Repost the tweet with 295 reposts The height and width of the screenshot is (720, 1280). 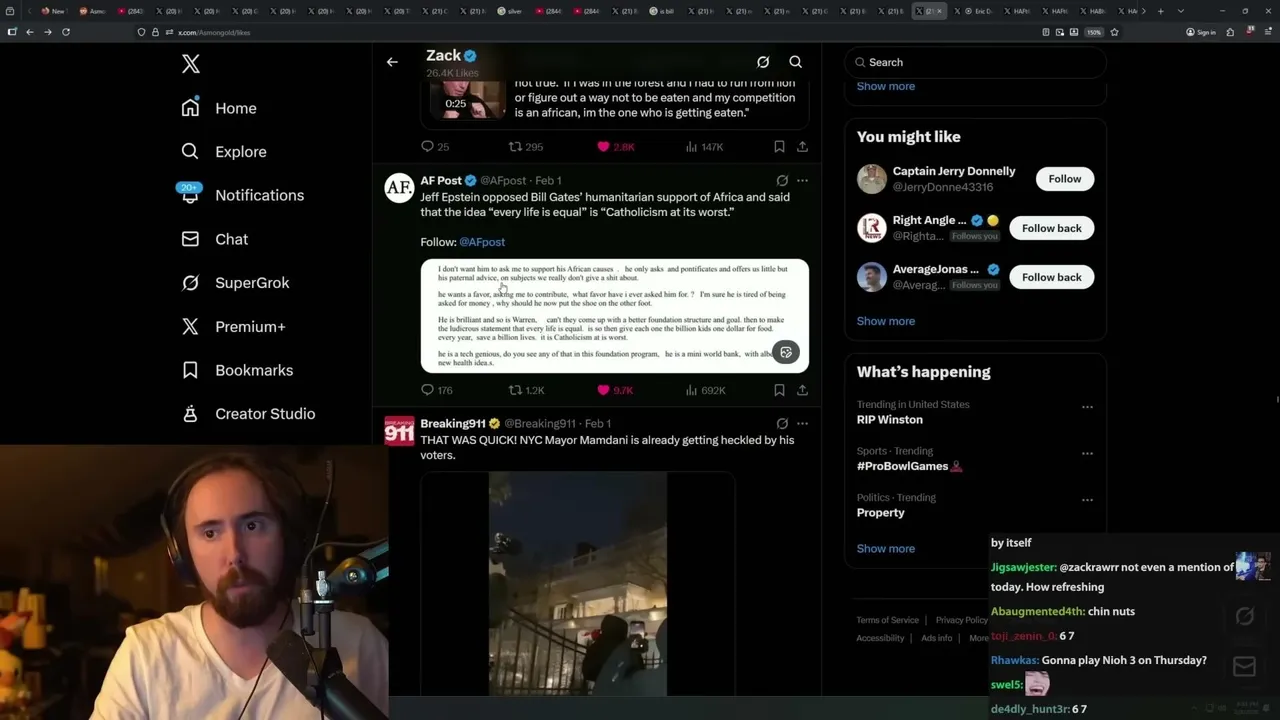525,147
